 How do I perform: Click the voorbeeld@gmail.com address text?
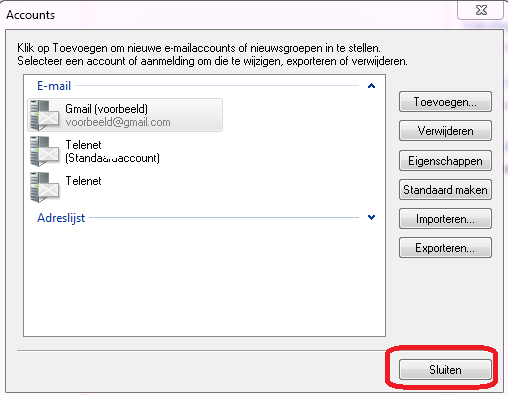[118, 122]
